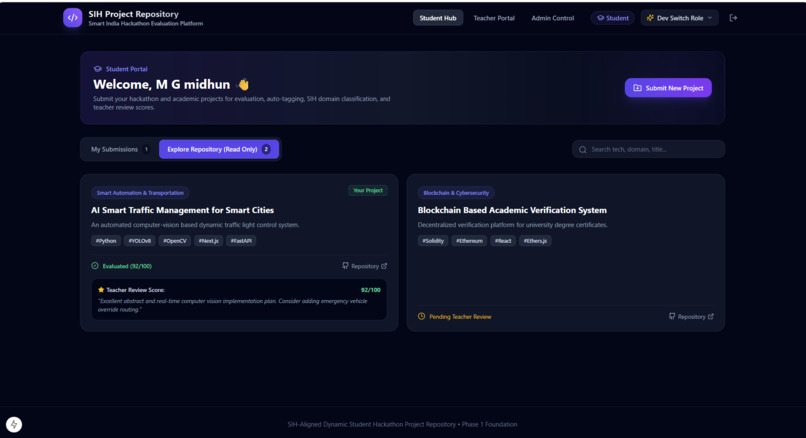Click the Blockchain & Cybersecurity tag
This screenshot has height=438, width=806.
(x=456, y=193)
